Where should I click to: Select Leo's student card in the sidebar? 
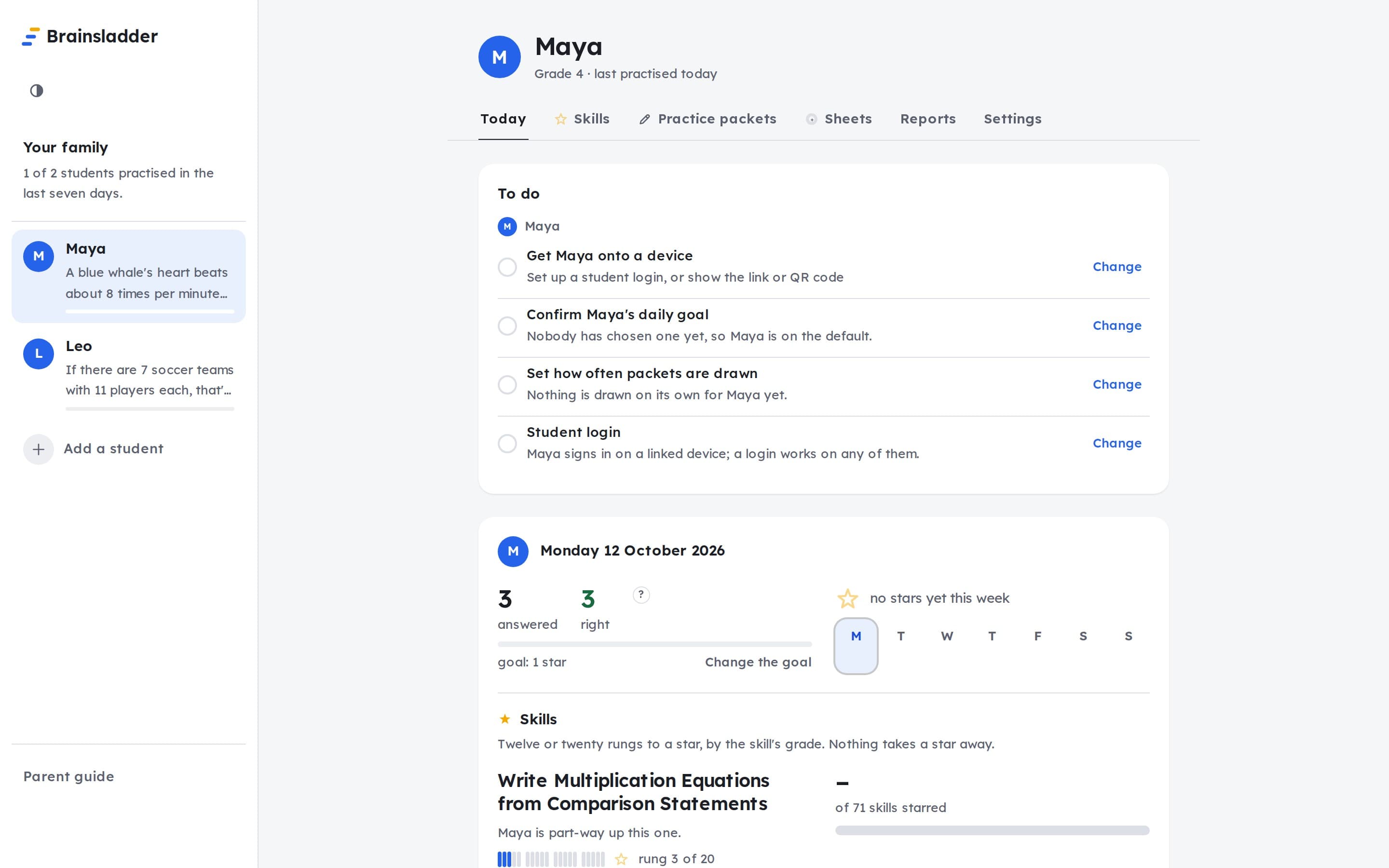click(x=129, y=374)
